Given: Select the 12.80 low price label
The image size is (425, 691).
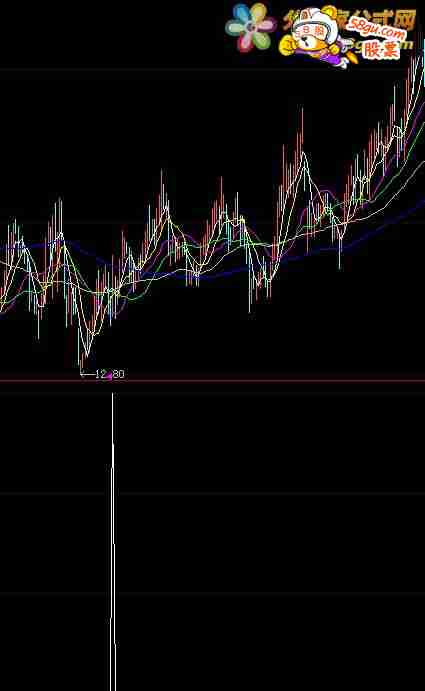Looking at the screenshot, I should coord(110,375).
